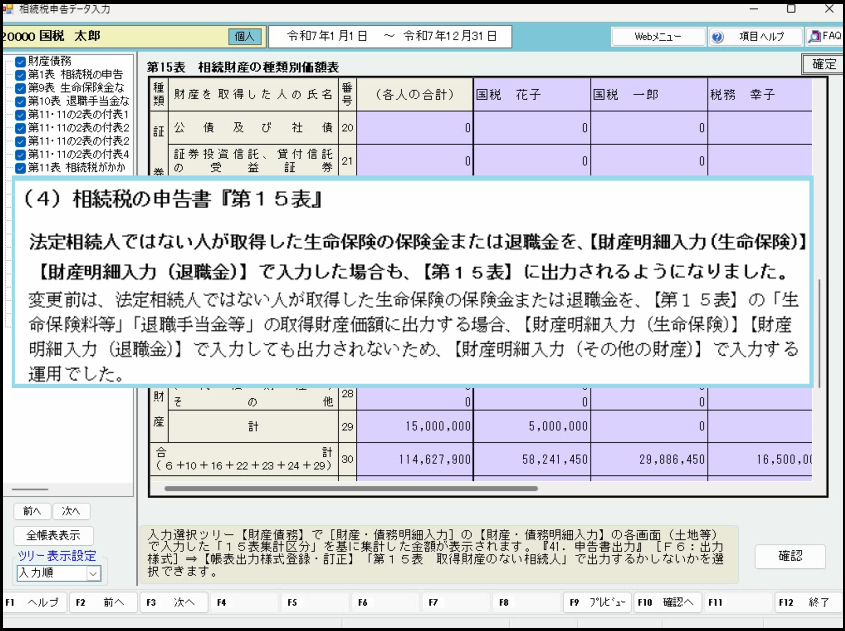The image size is (845, 631).
Task: Click the 29,886,450 cell in row 30
Action: [649, 460]
